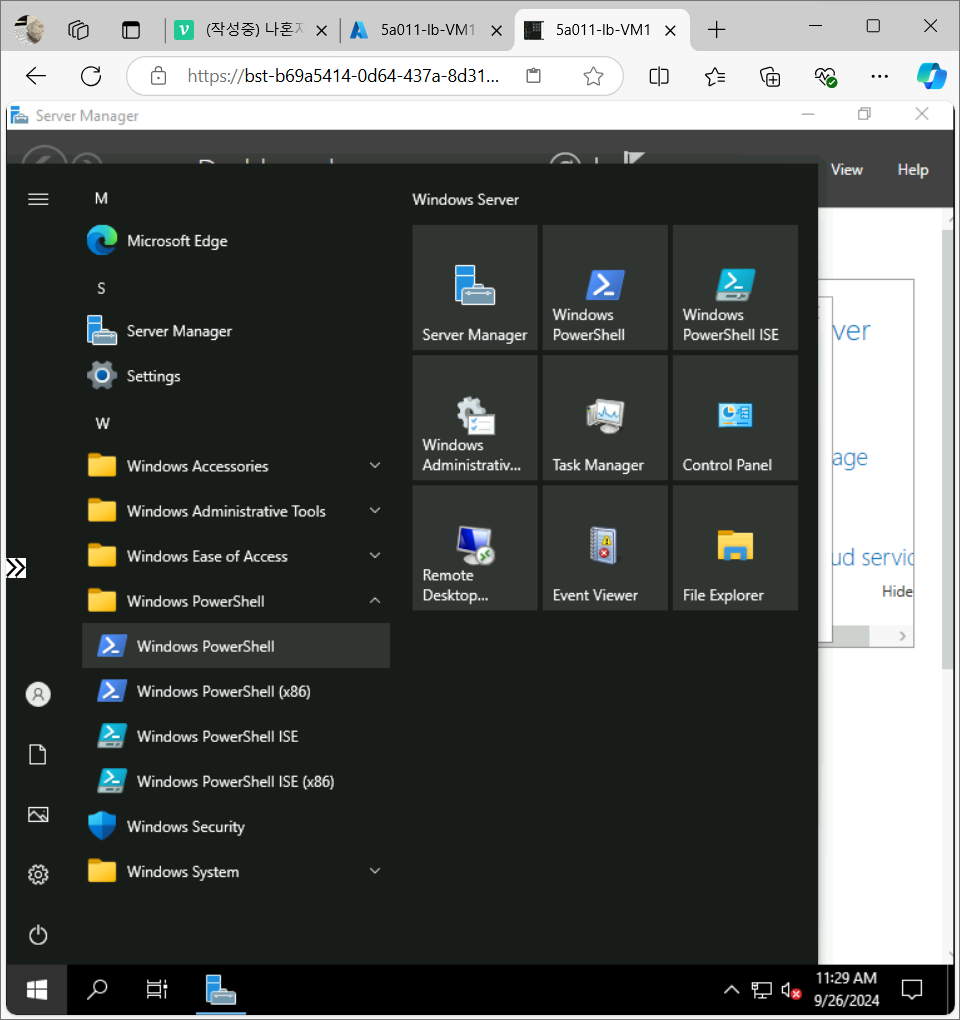Switch to the 작성중 browser tab
Screen dimensions: 960x1020
pyautogui.click(x=251, y=30)
